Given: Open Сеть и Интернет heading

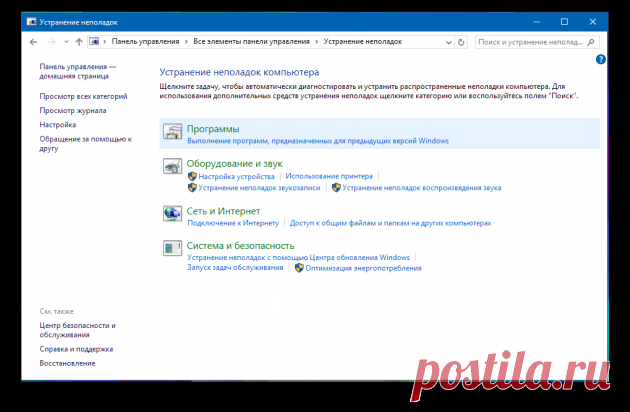Looking at the screenshot, I should pyautogui.click(x=223, y=211).
